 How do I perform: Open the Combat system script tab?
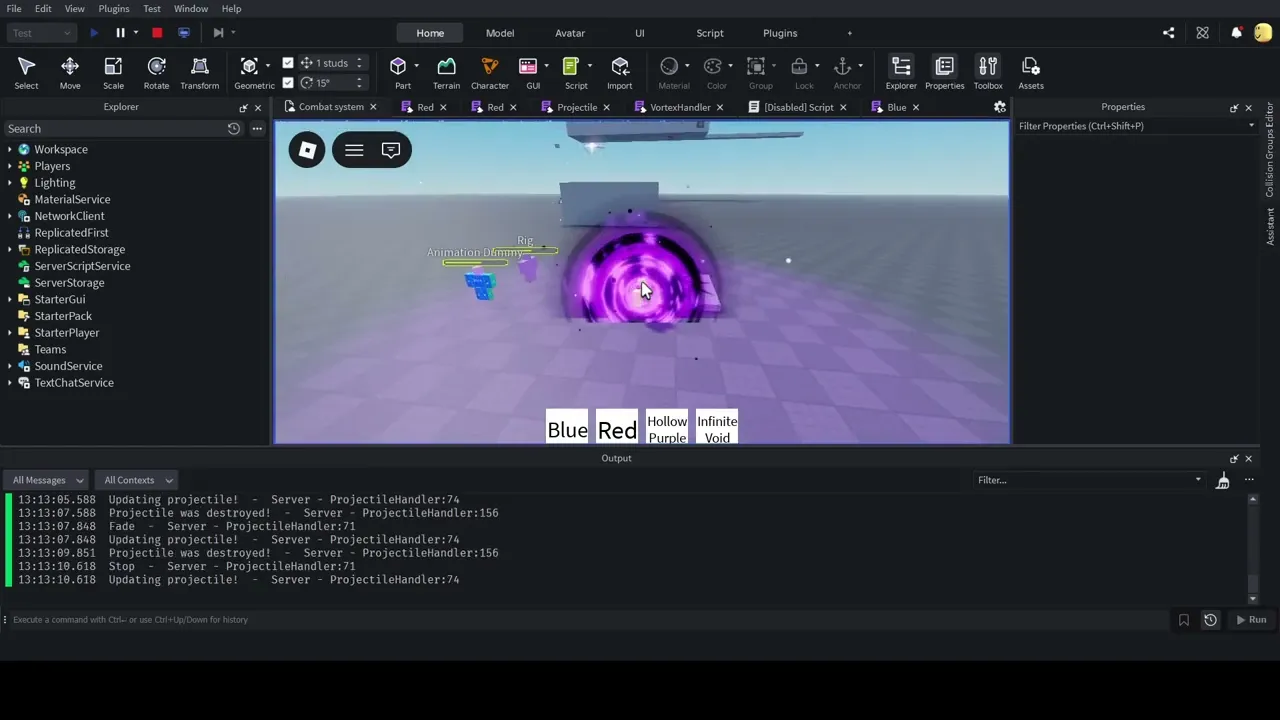pyautogui.click(x=331, y=107)
